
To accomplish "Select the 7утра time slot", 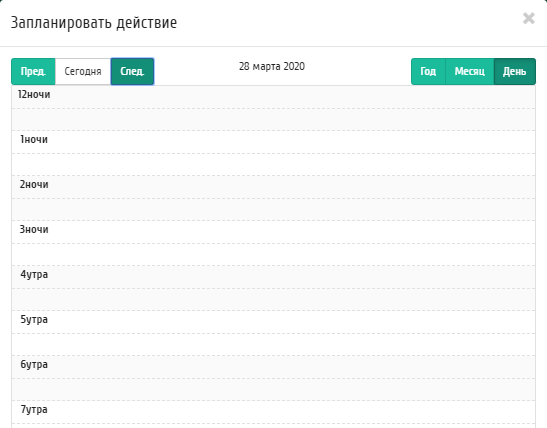I will 274,412.
